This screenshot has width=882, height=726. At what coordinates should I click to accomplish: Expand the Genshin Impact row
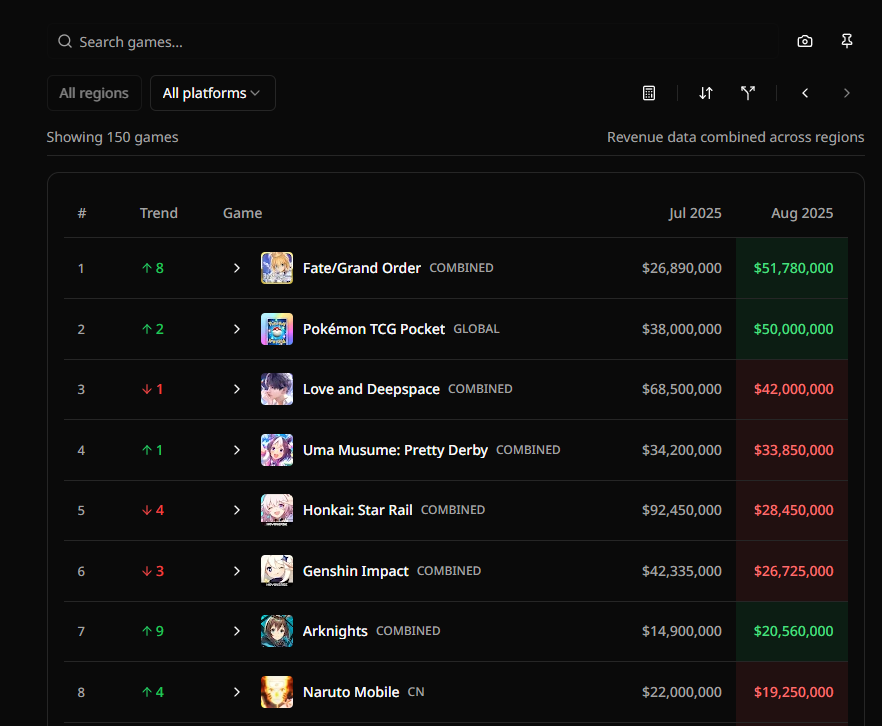tap(237, 571)
